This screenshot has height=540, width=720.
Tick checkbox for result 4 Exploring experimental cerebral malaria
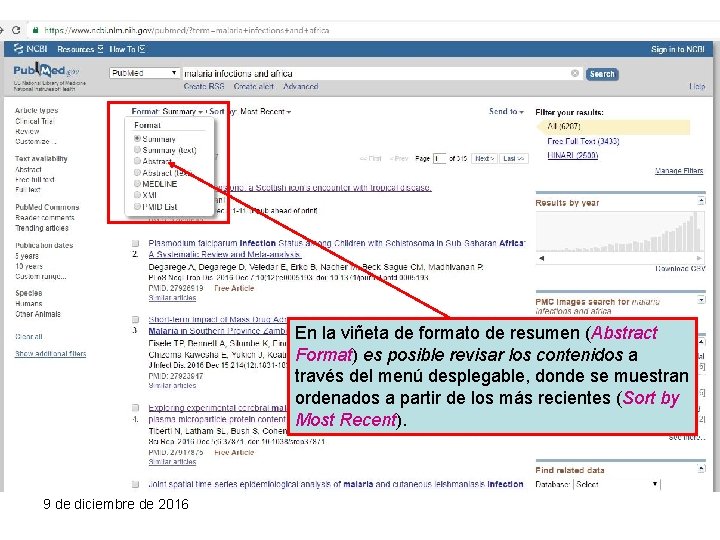tap(135, 408)
